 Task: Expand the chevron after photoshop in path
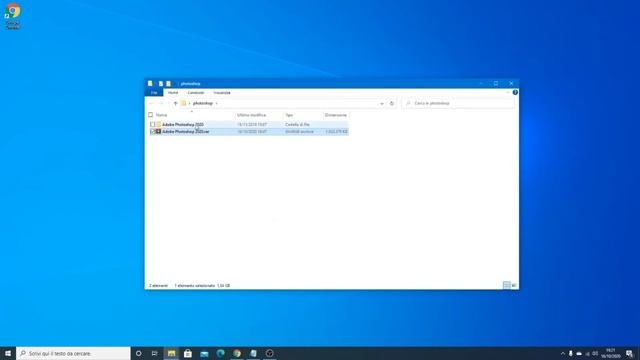click(216, 104)
